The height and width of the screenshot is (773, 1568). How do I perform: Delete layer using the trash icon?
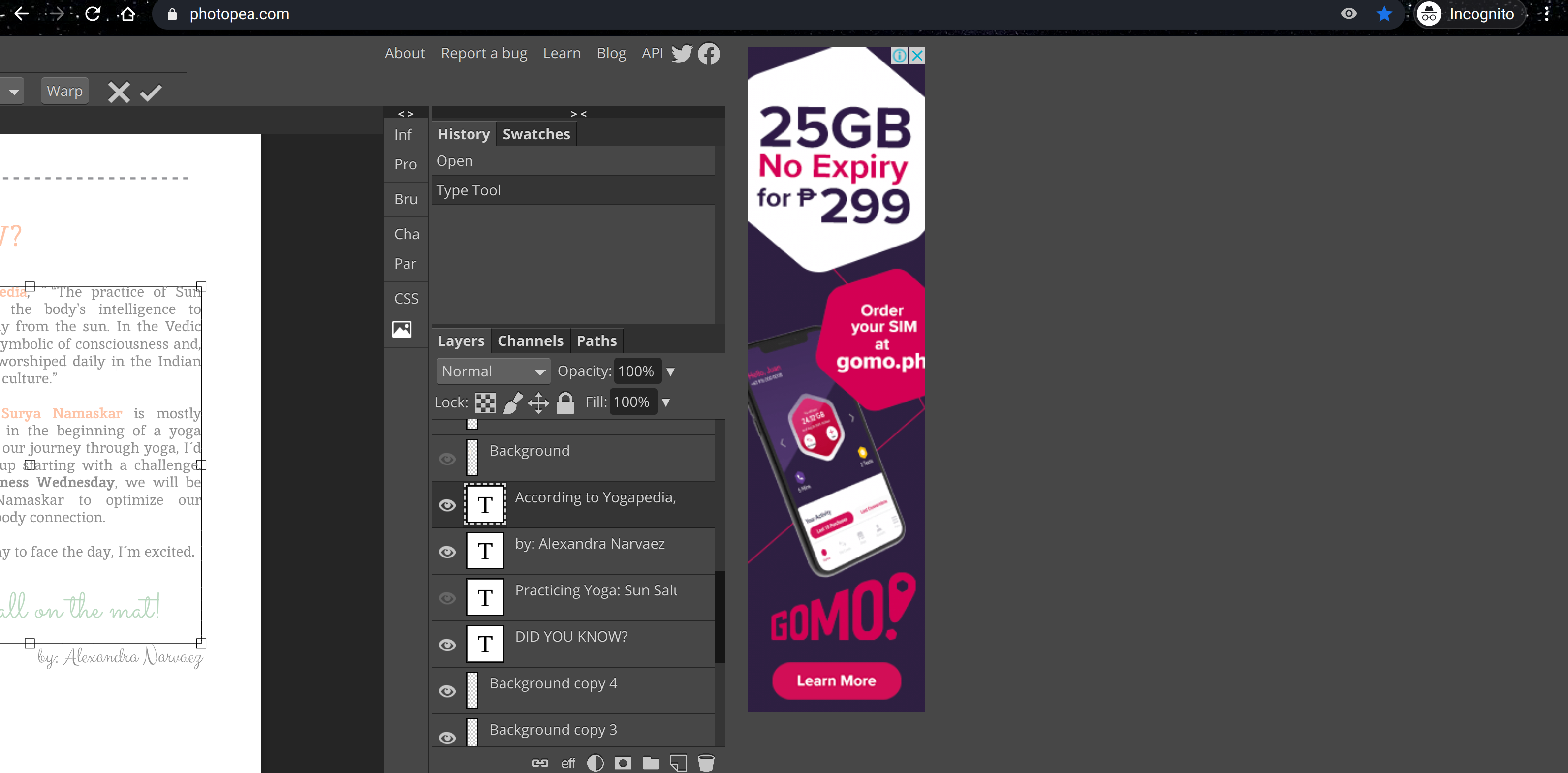[706, 762]
